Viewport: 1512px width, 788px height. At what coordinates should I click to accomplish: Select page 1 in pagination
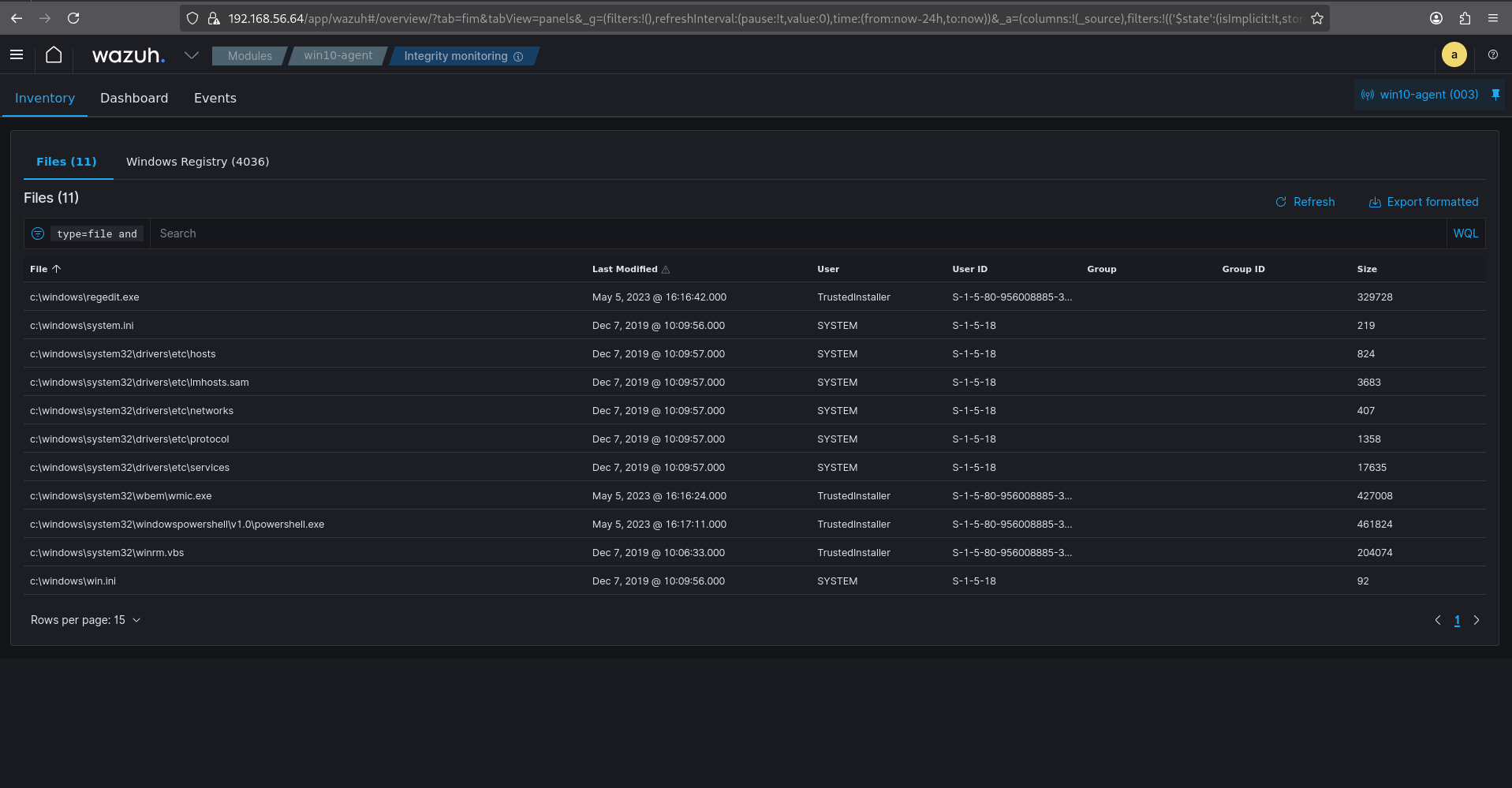[x=1457, y=620]
